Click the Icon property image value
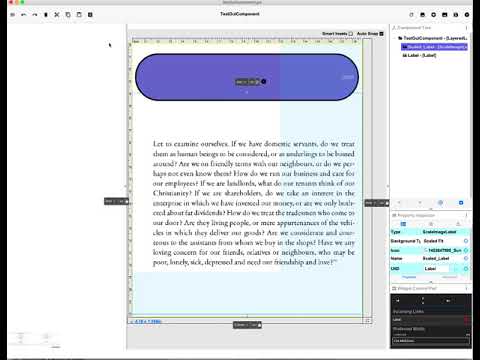The width and height of the screenshot is (480, 360). [x=442, y=250]
